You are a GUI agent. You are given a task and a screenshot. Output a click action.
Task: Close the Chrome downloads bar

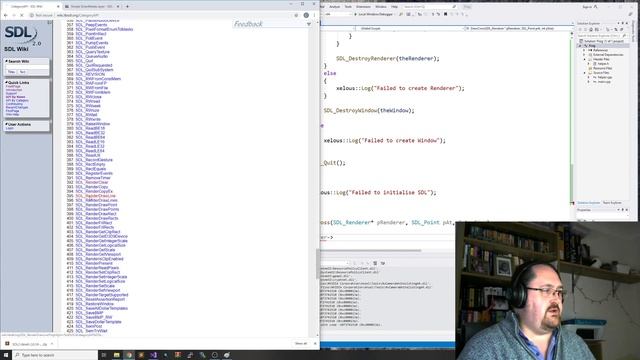pyautogui.click(x=315, y=344)
